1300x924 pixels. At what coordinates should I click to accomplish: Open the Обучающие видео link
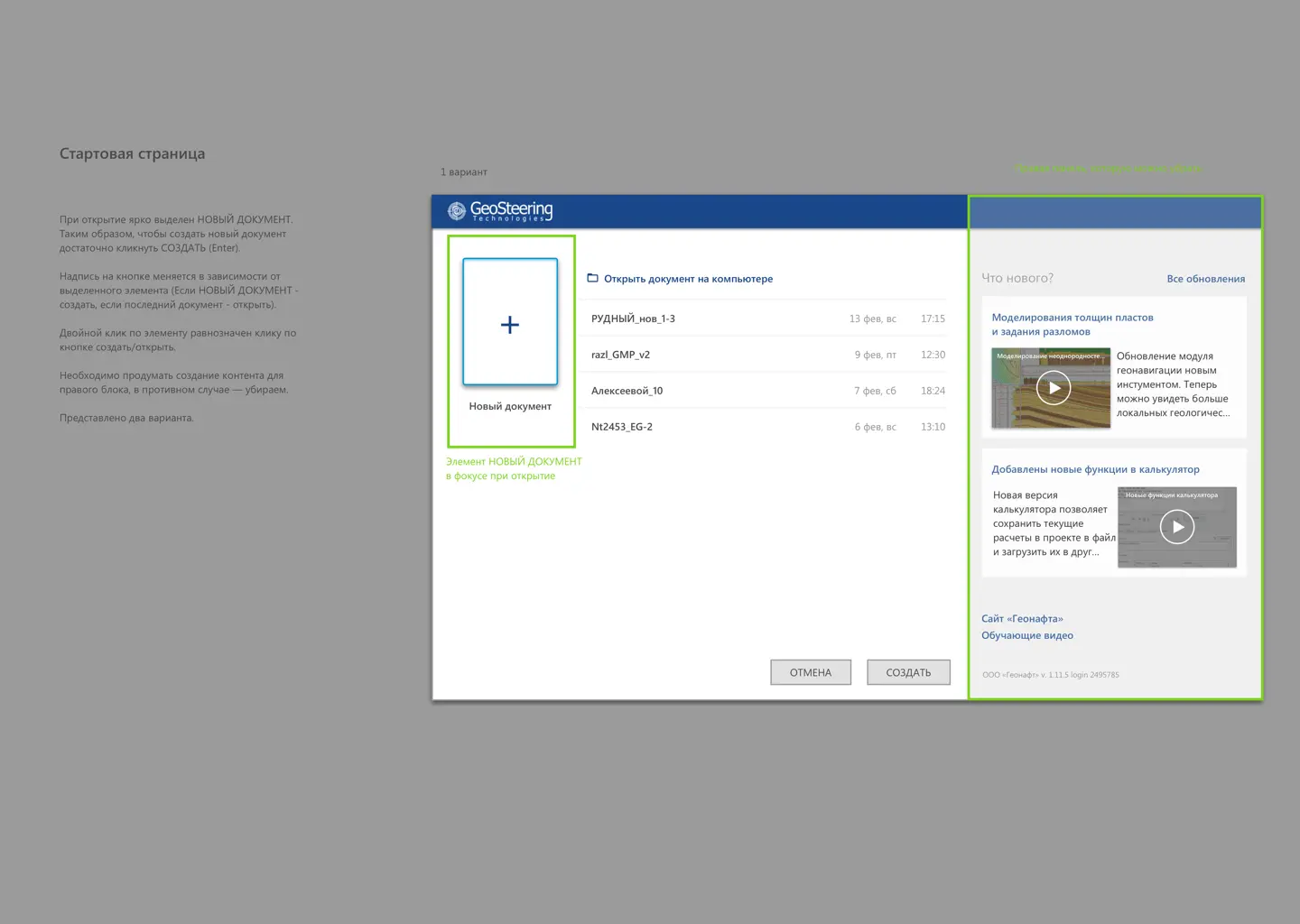[1027, 635]
